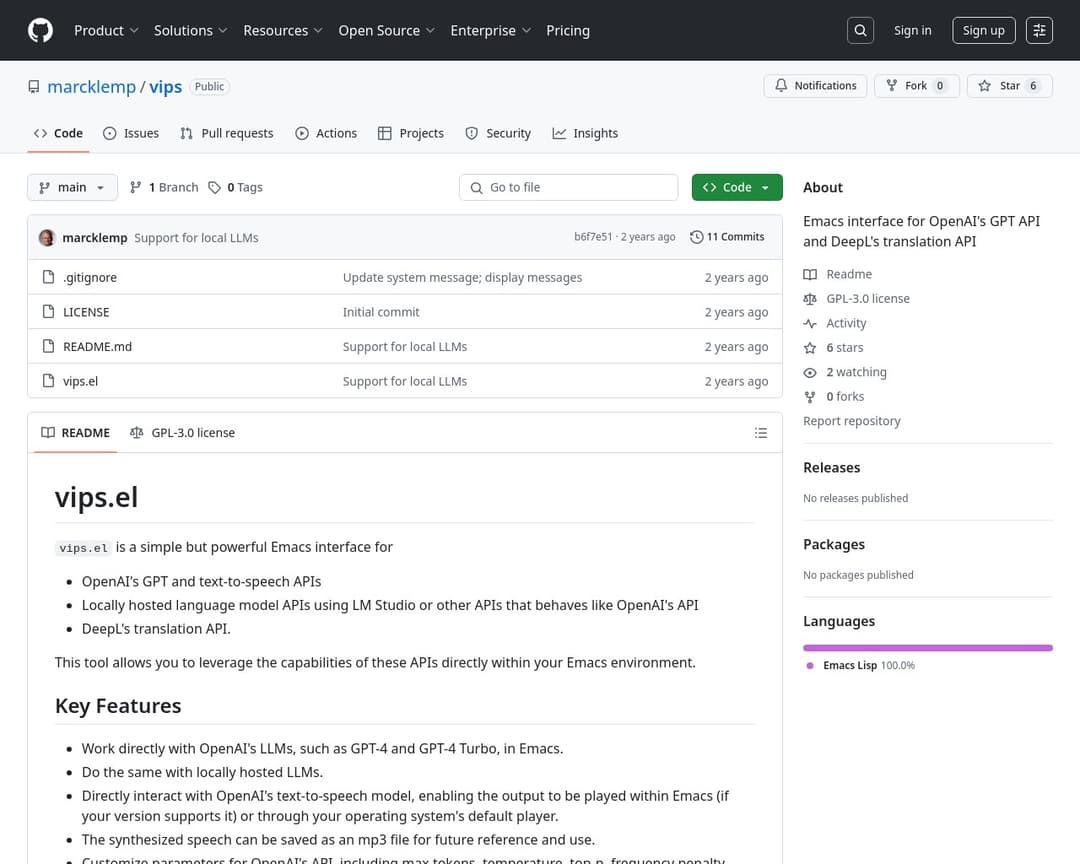Click the branch icon beside 1 Branch
Viewport: 1080px width, 864px height.
click(136, 187)
